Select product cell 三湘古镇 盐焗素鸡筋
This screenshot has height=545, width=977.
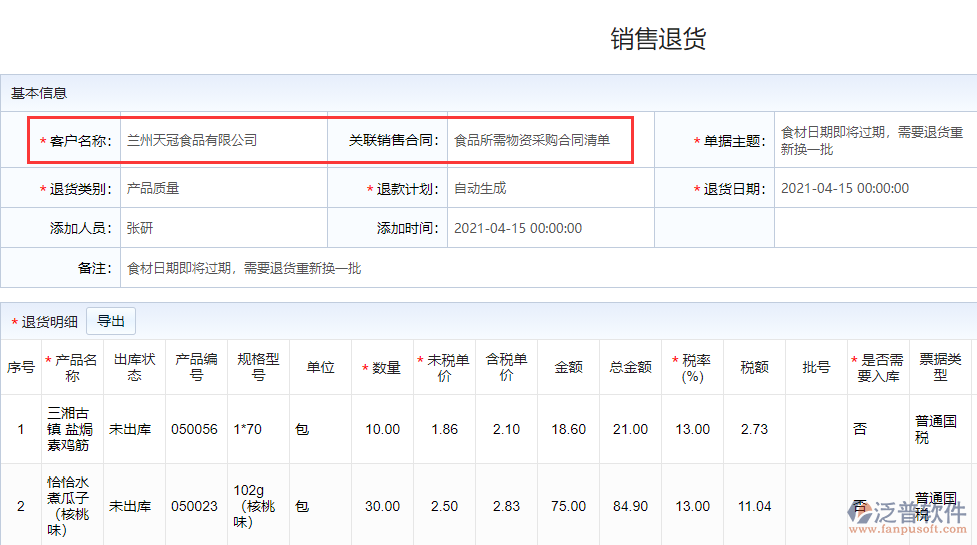72,429
